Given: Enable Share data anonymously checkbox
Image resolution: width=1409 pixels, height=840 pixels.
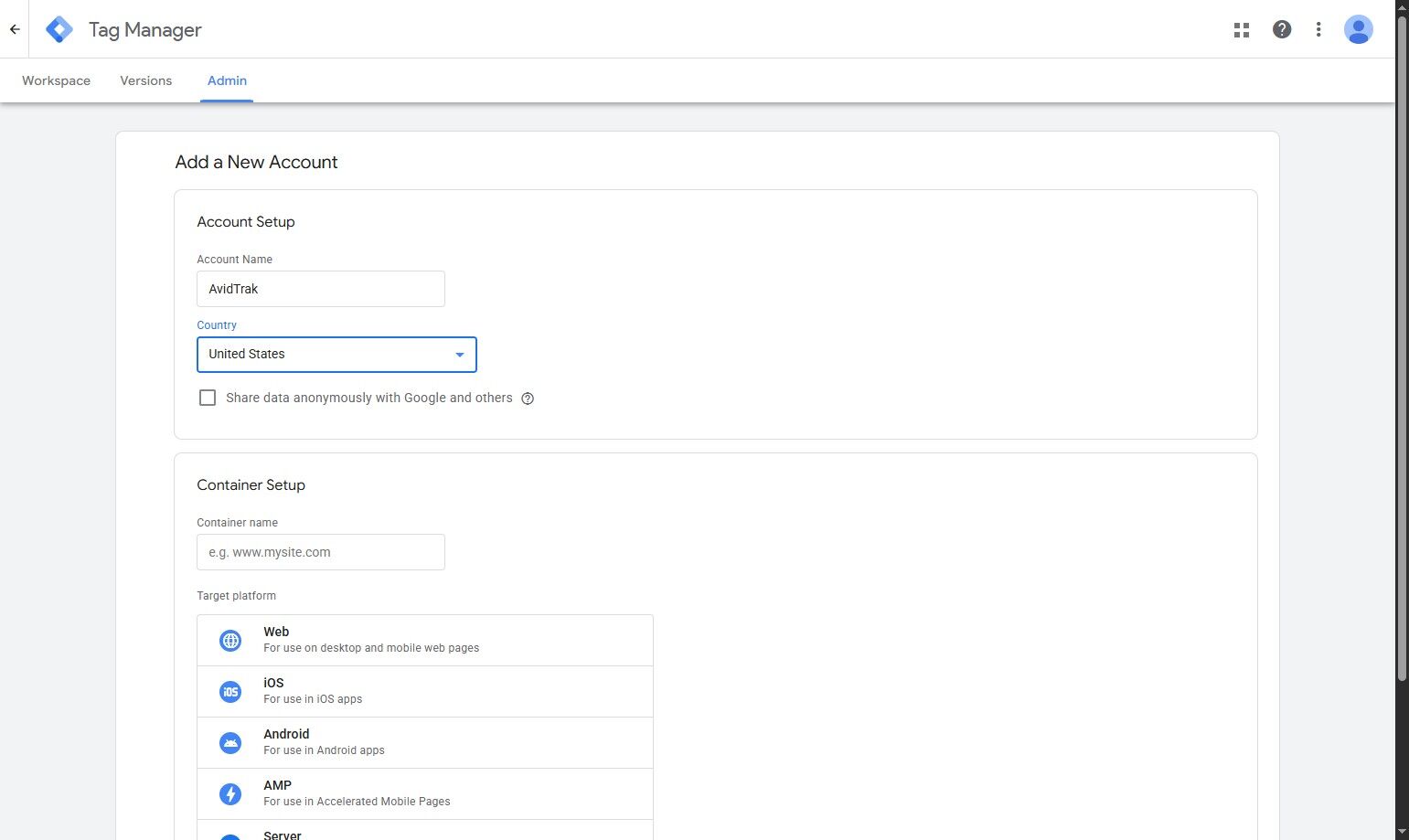Looking at the screenshot, I should pos(208,398).
